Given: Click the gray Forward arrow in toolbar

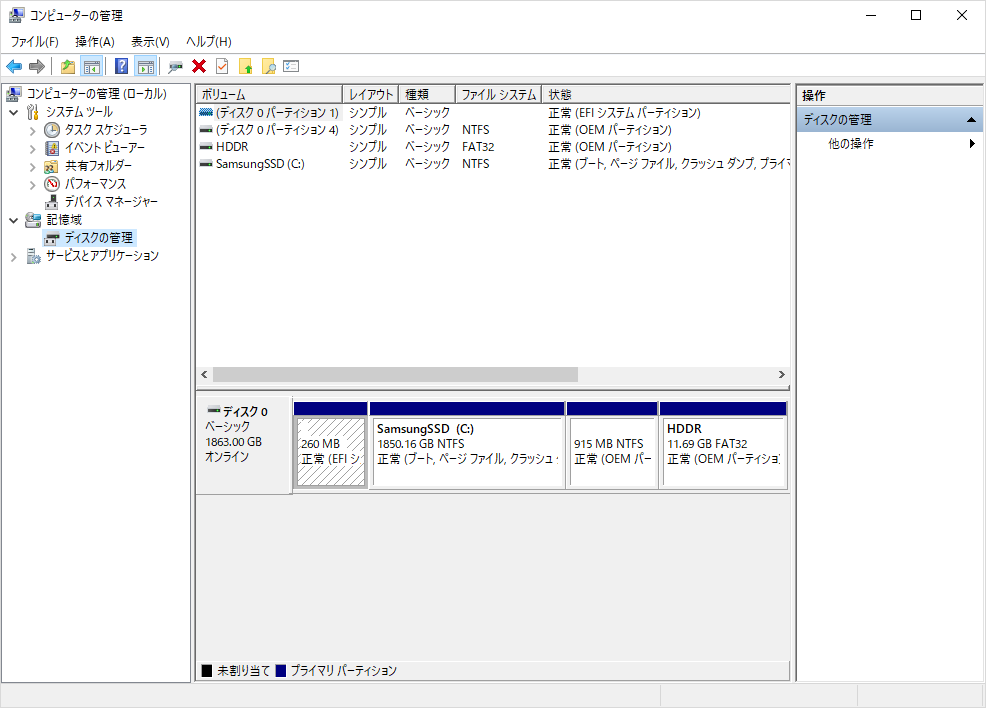Looking at the screenshot, I should click(37, 66).
